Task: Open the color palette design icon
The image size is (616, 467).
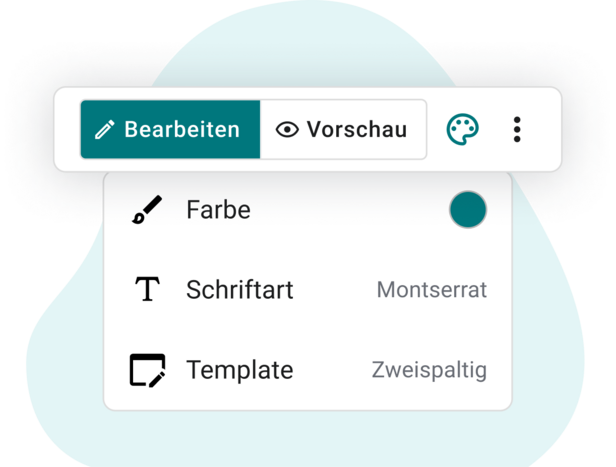Action: click(462, 129)
